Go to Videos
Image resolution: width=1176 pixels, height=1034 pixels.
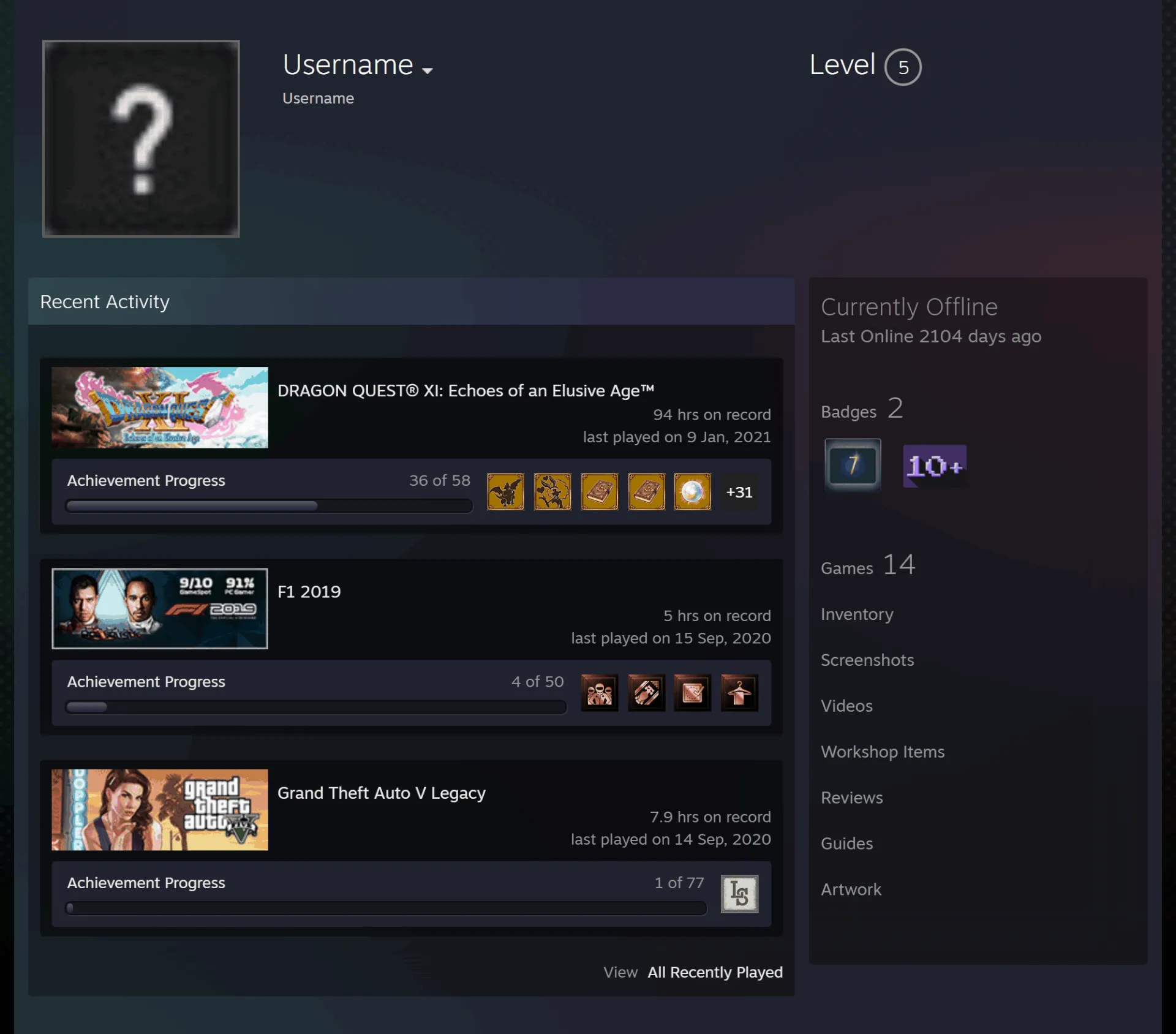coord(846,706)
